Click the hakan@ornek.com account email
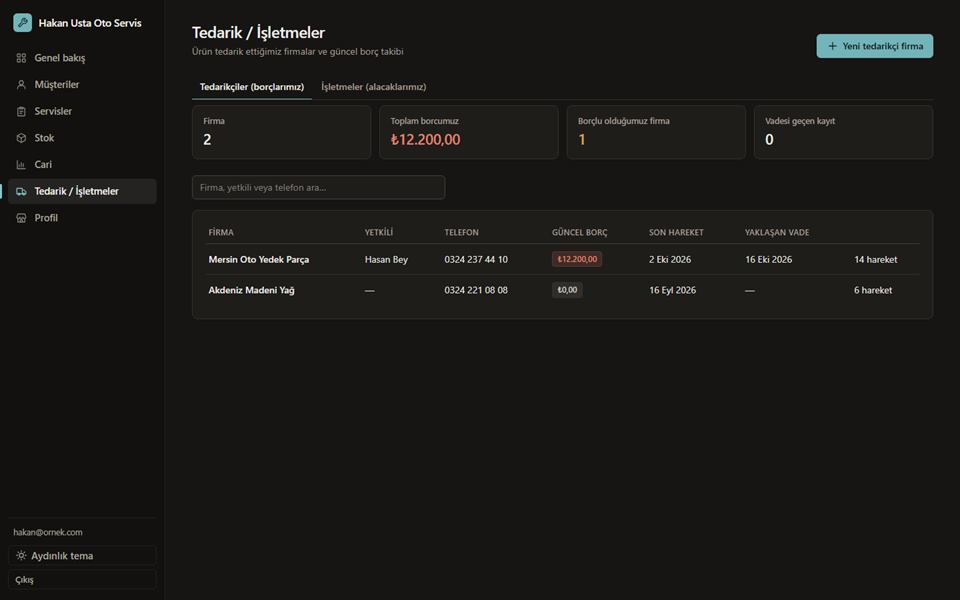Screen dimensions: 960x600 click(48, 533)
